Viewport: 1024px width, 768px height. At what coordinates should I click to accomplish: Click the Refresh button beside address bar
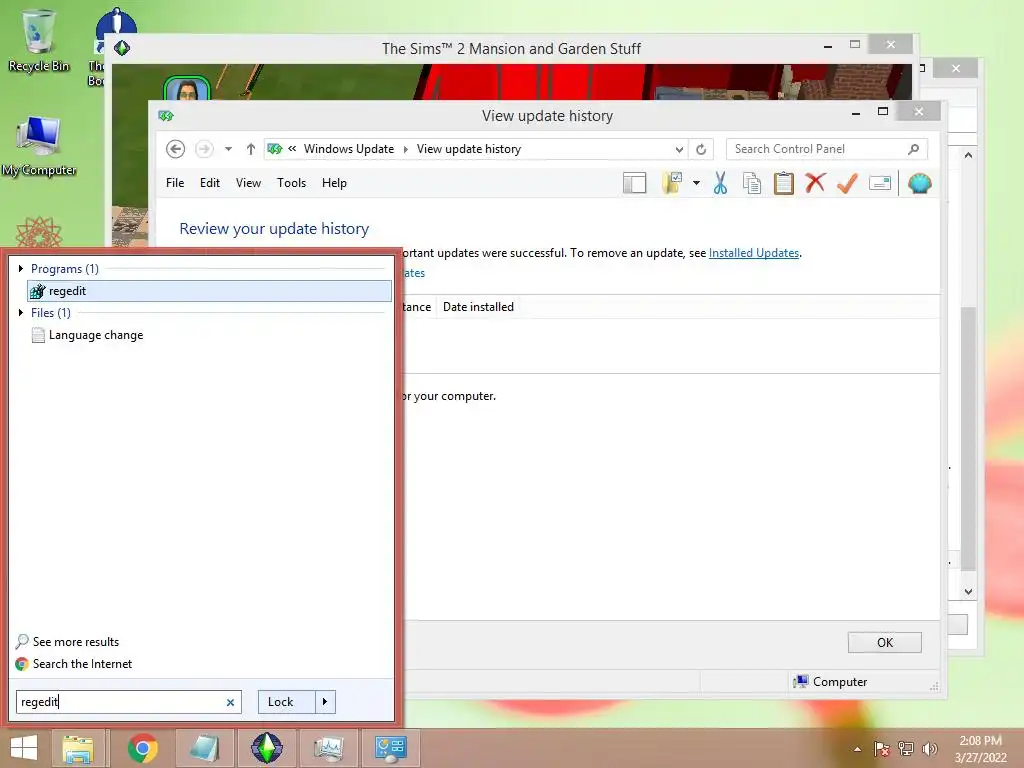click(701, 149)
